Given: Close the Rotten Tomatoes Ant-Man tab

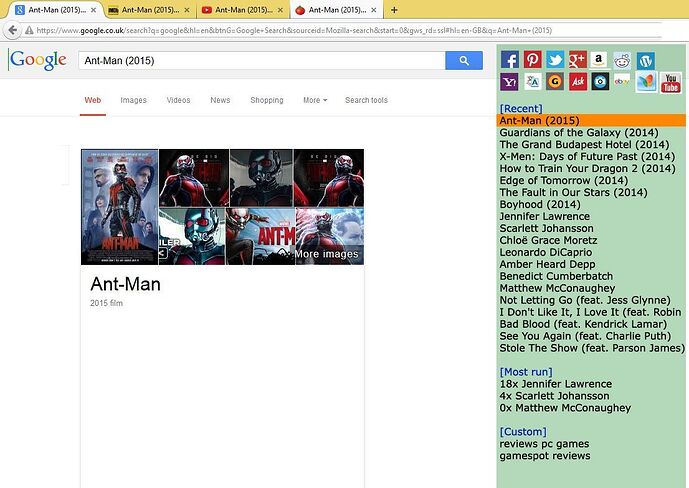Looking at the screenshot, I should coord(374,10).
